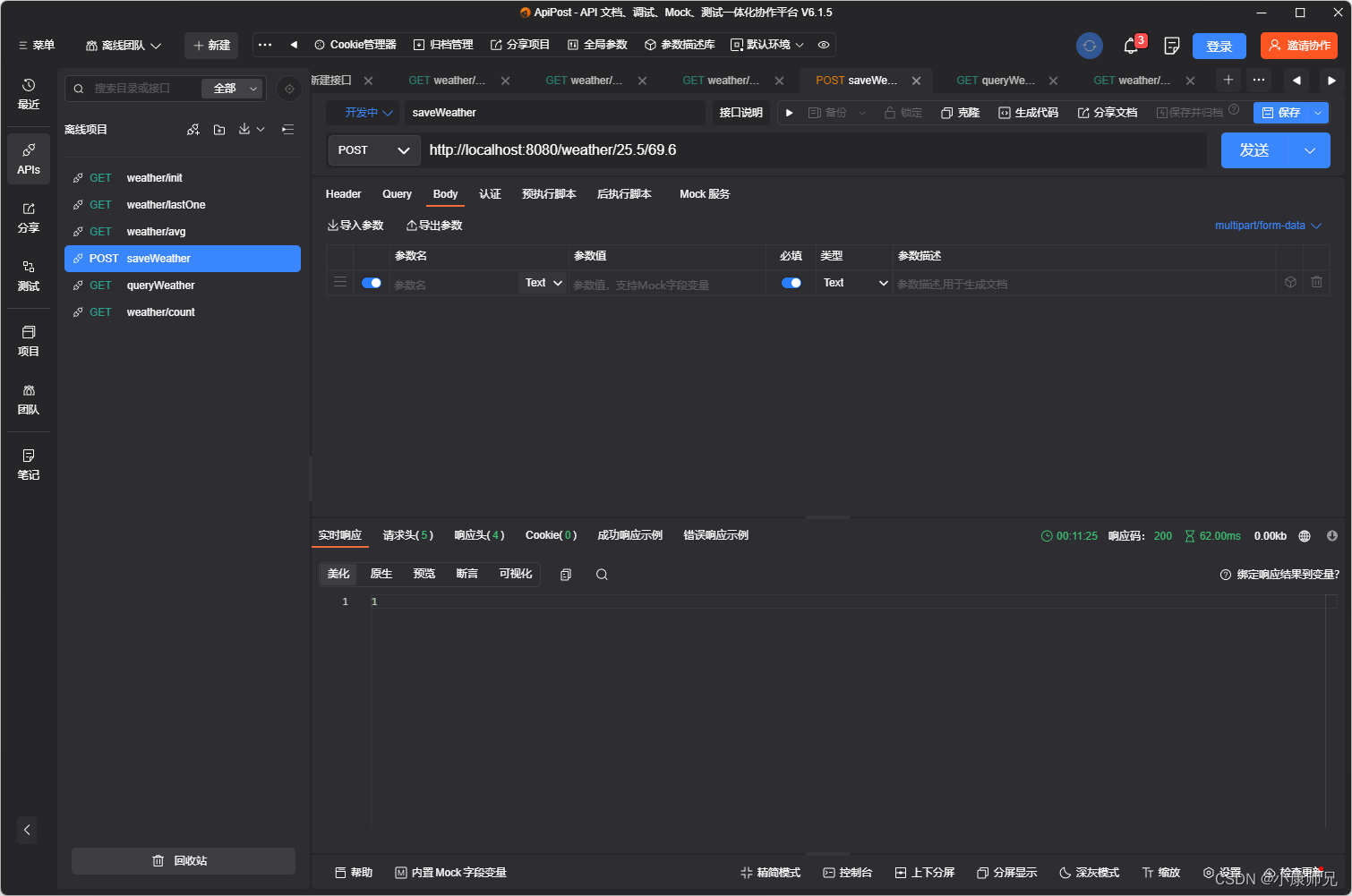Screen dimensions: 1352x896
Task: Click the sync refresh icon
Action: 1090,46
